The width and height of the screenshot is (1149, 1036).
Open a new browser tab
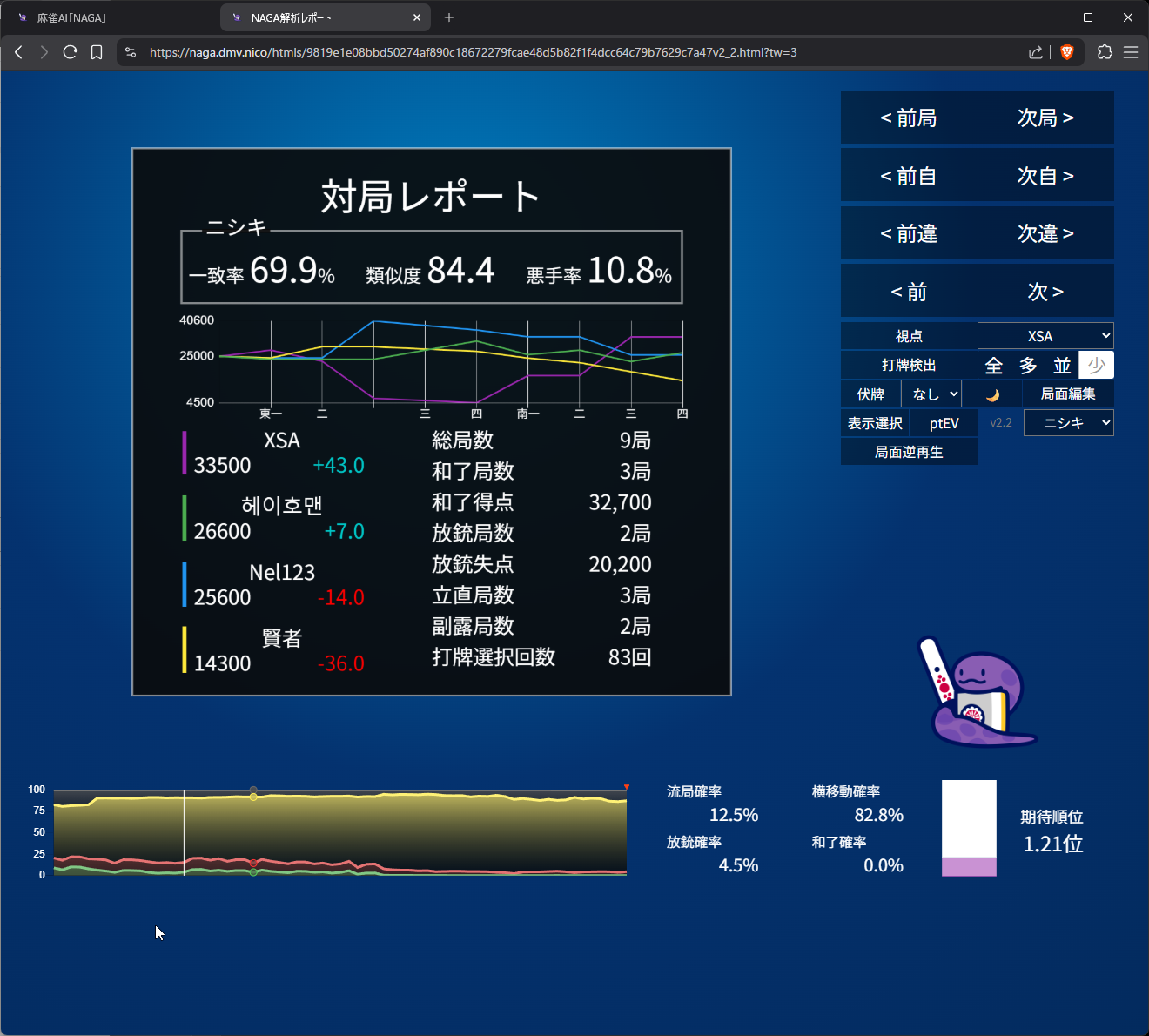pyautogui.click(x=449, y=17)
